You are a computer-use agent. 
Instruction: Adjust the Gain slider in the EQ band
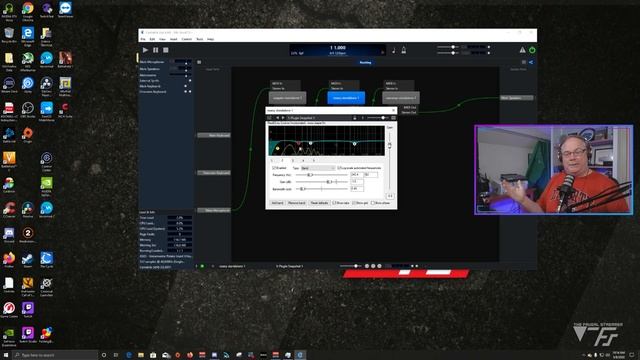coord(322,182)
